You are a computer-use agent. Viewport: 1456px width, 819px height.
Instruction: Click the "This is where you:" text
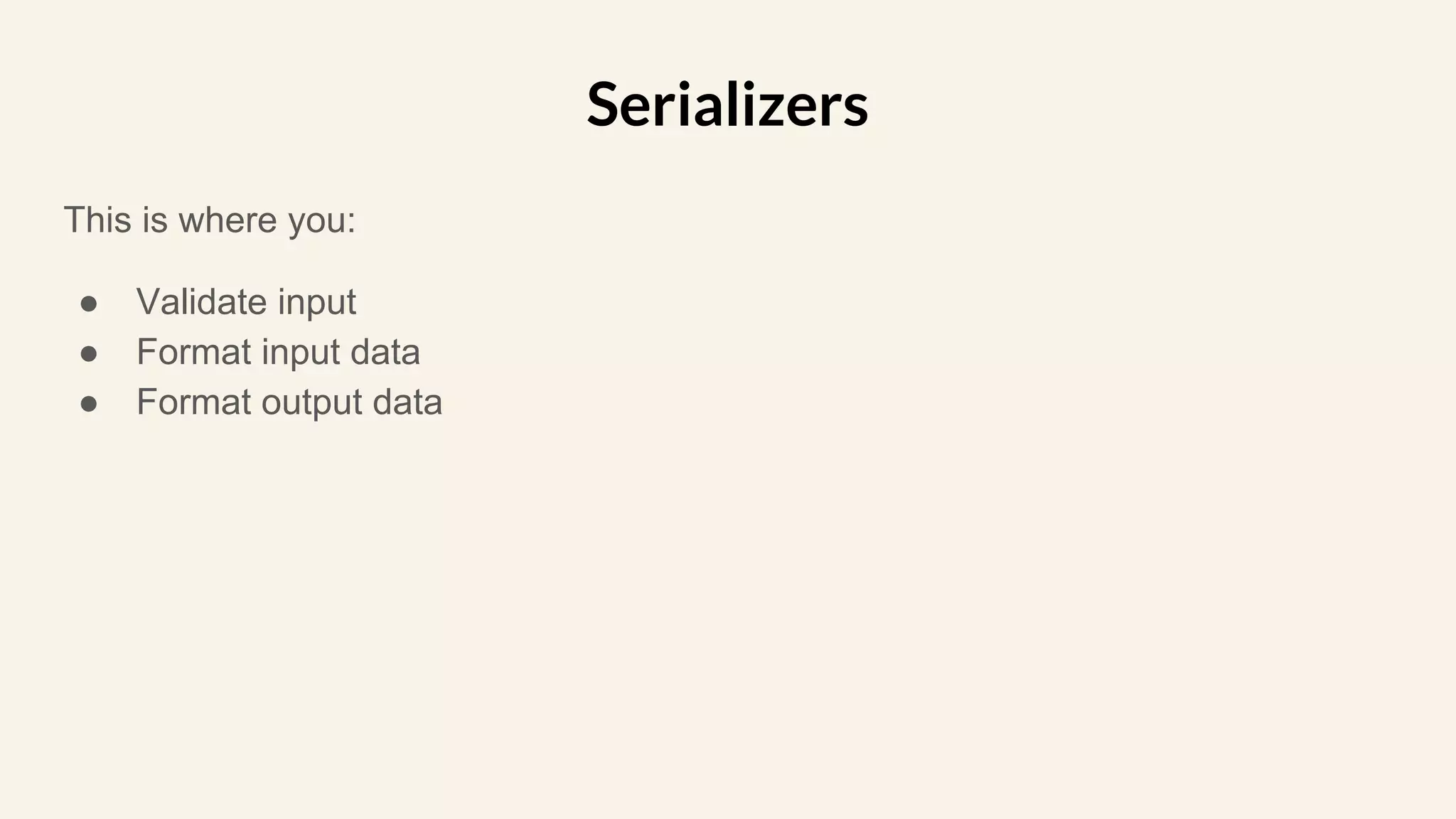[210, 220]
